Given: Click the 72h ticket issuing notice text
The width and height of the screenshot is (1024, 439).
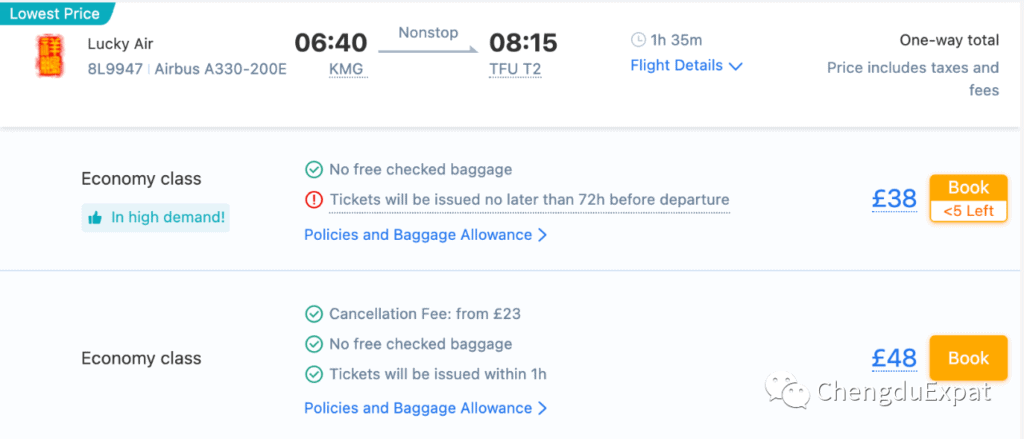Looking at the screenshot, I should tap(529, 199).
